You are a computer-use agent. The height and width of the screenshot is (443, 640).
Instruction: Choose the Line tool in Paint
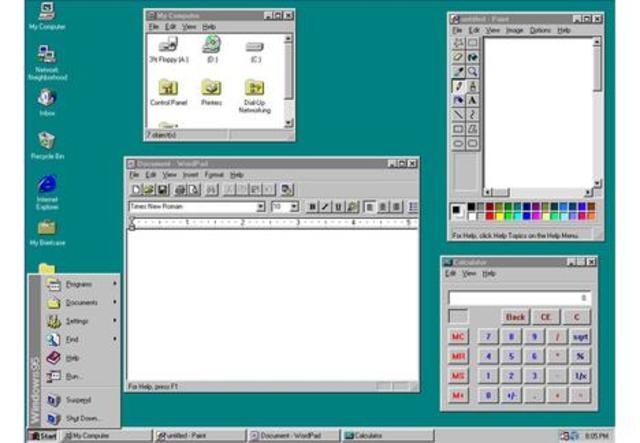(x=458, y=115)
